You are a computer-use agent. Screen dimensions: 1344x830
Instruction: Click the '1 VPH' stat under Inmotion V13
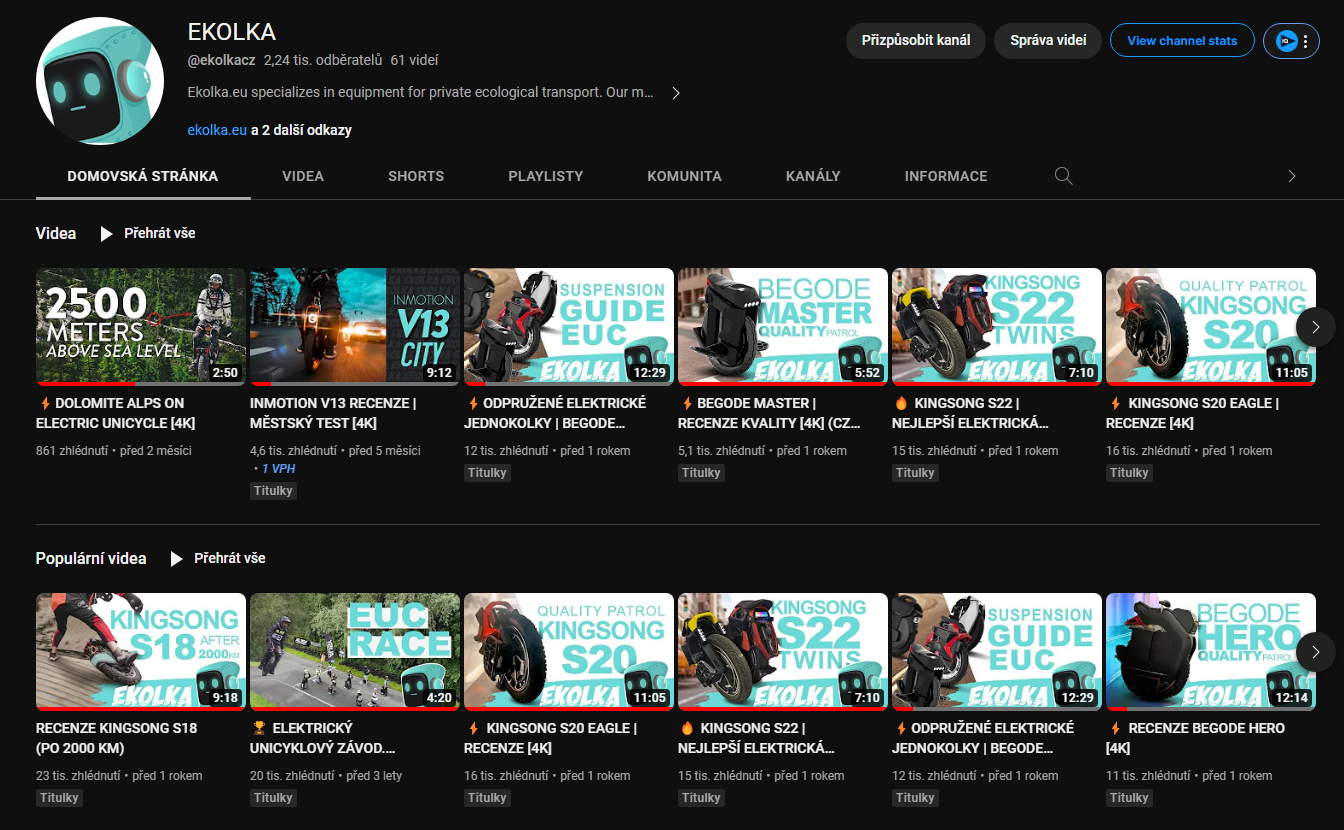pyautogui.click(x=278, y=469)
